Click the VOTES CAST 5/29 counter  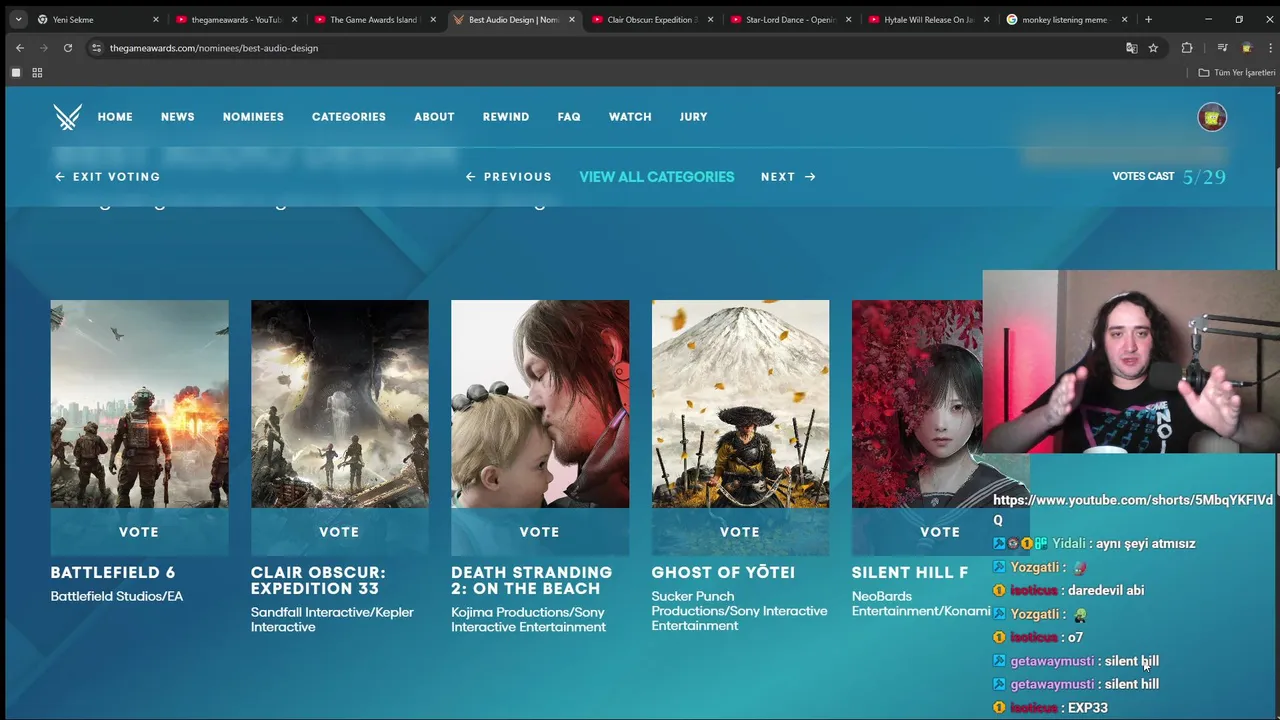pyautogui.click(x=1169, y=177)
